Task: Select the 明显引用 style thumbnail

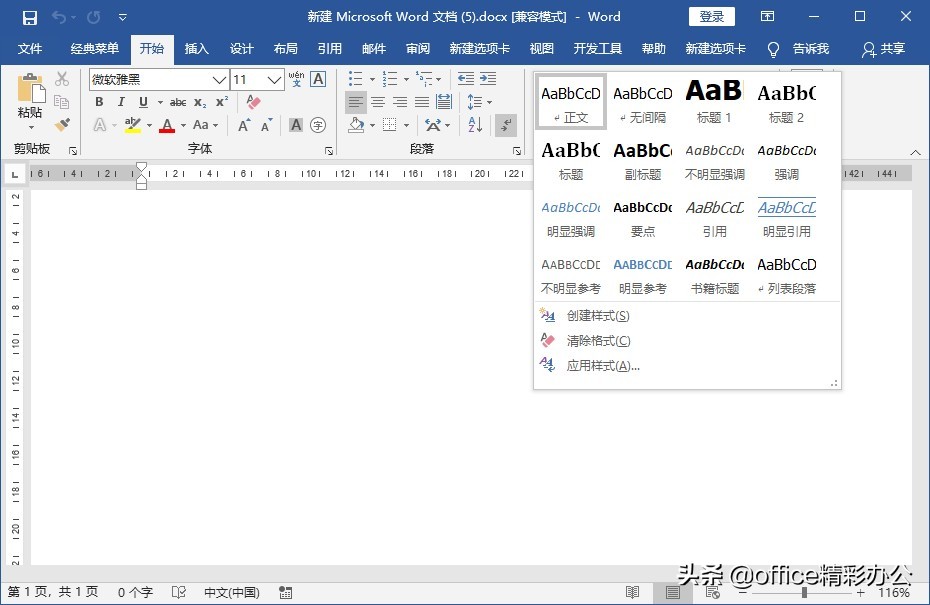Action: pos(786,216)
